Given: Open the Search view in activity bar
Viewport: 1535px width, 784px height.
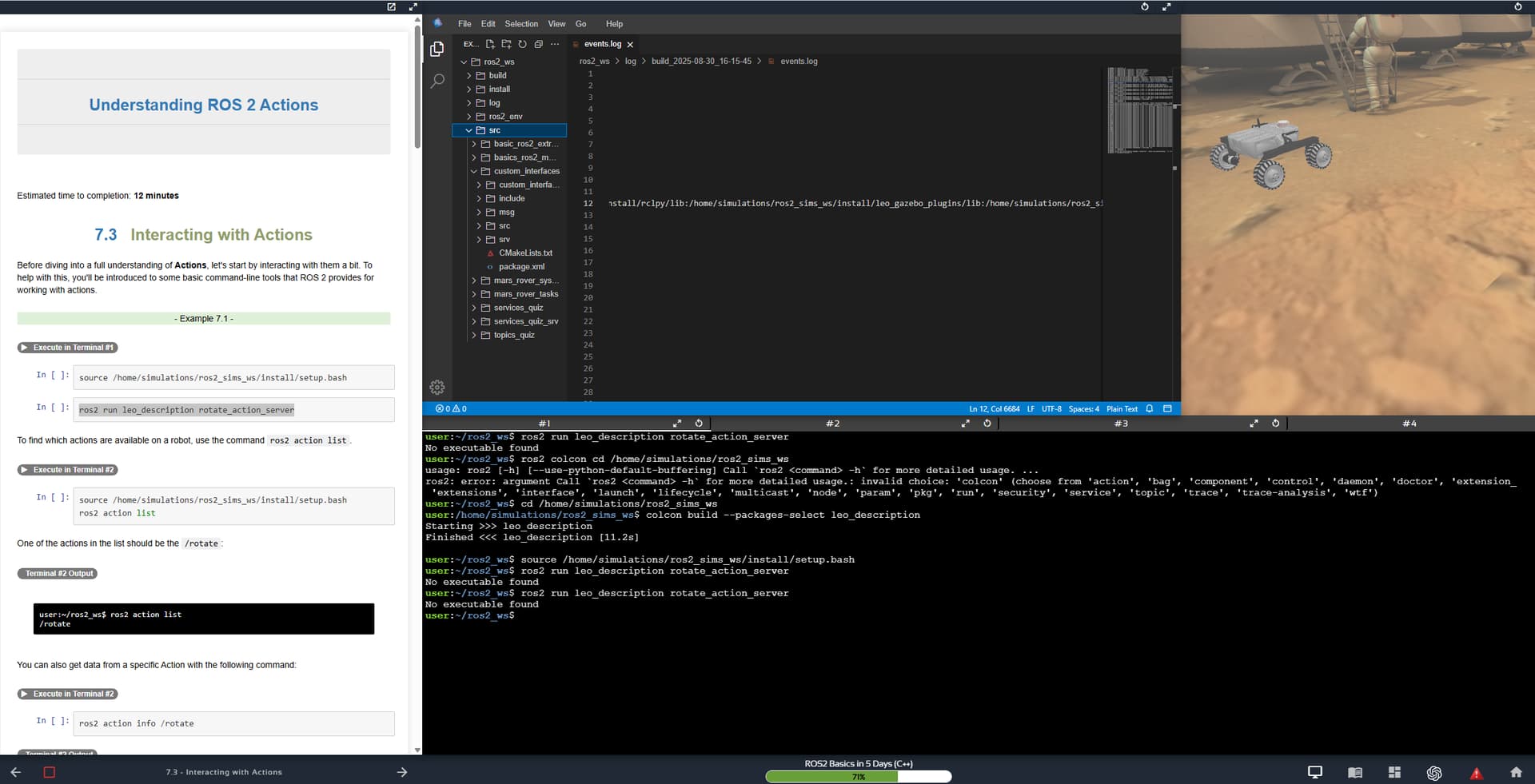Looking at the screenshot, I should click(437, 82).
